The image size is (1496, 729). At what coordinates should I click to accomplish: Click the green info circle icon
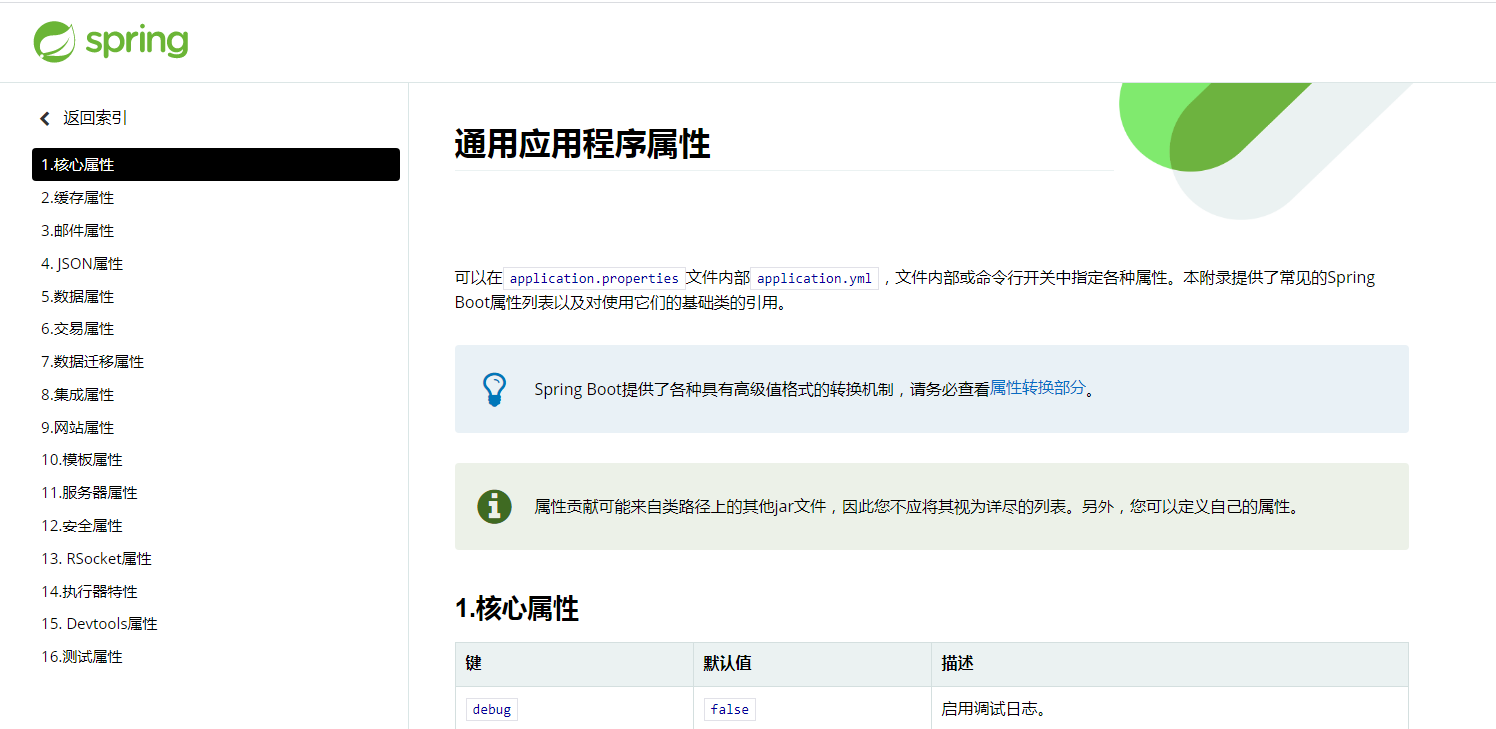494,506
